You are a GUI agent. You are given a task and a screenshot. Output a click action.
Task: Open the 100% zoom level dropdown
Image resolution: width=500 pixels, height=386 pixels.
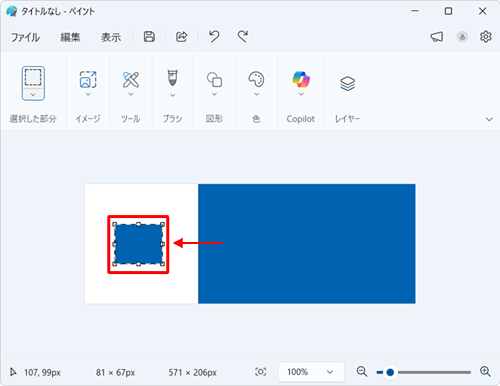(x=311, y=372)
